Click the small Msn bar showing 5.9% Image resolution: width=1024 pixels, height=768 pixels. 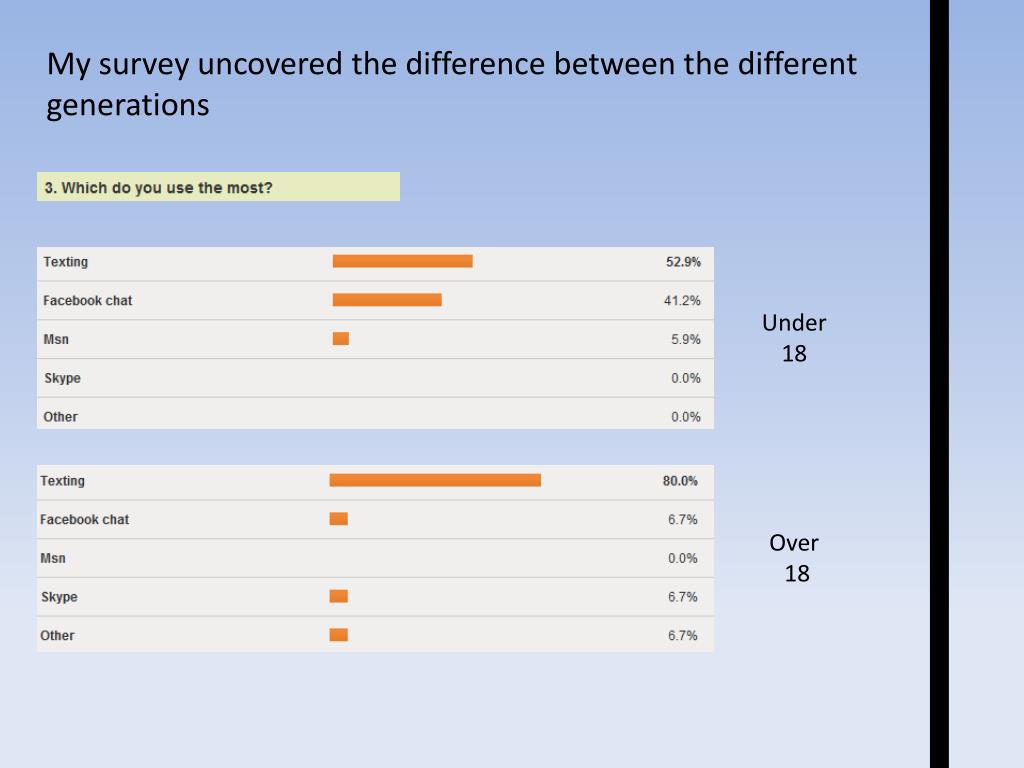click(341, 338)
